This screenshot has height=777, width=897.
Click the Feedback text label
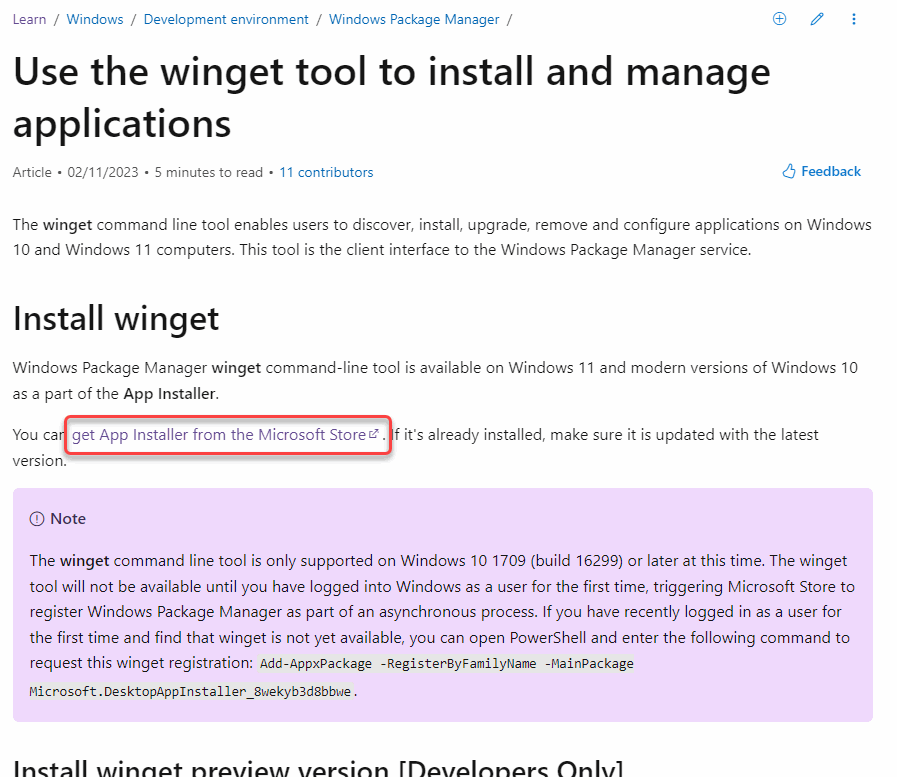click(x=831, y=171)
